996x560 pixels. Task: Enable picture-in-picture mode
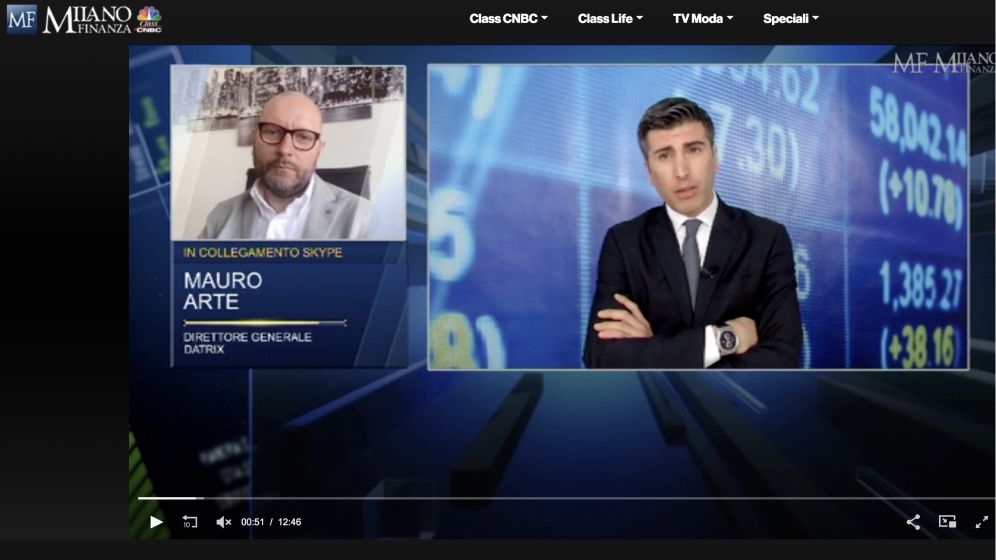947,521
